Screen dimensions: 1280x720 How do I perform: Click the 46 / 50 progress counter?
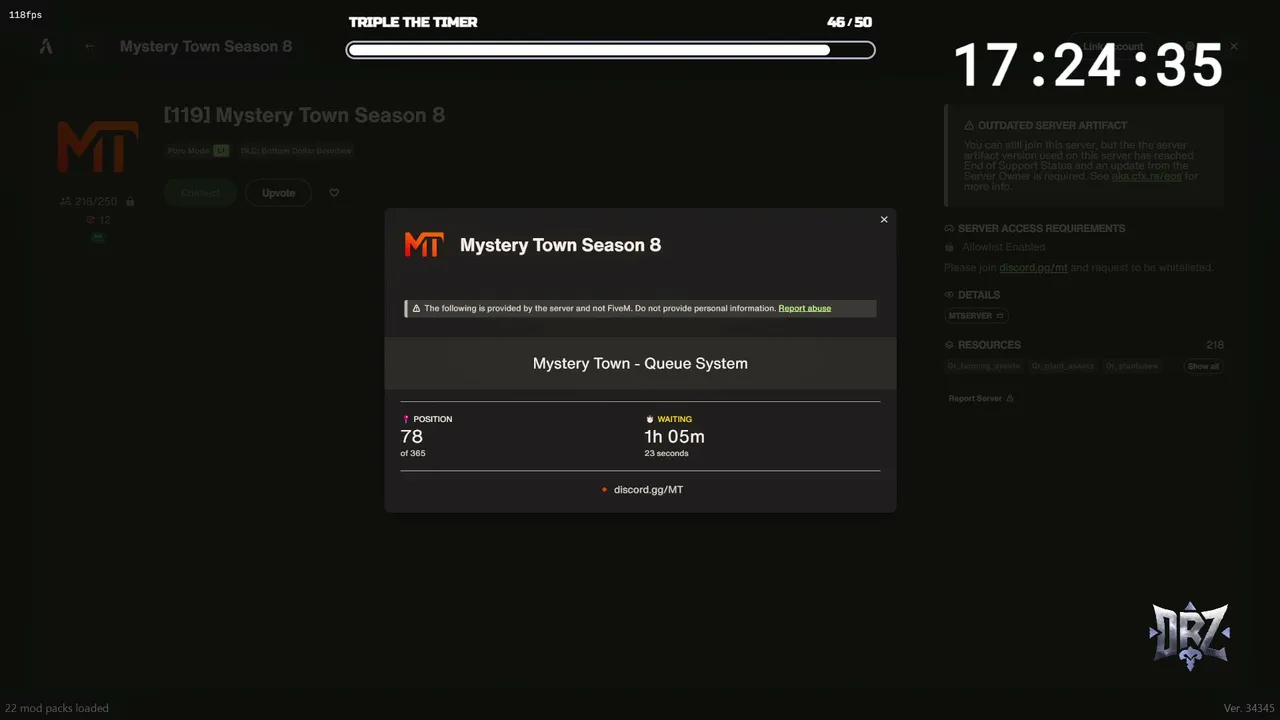click(849, 22)
